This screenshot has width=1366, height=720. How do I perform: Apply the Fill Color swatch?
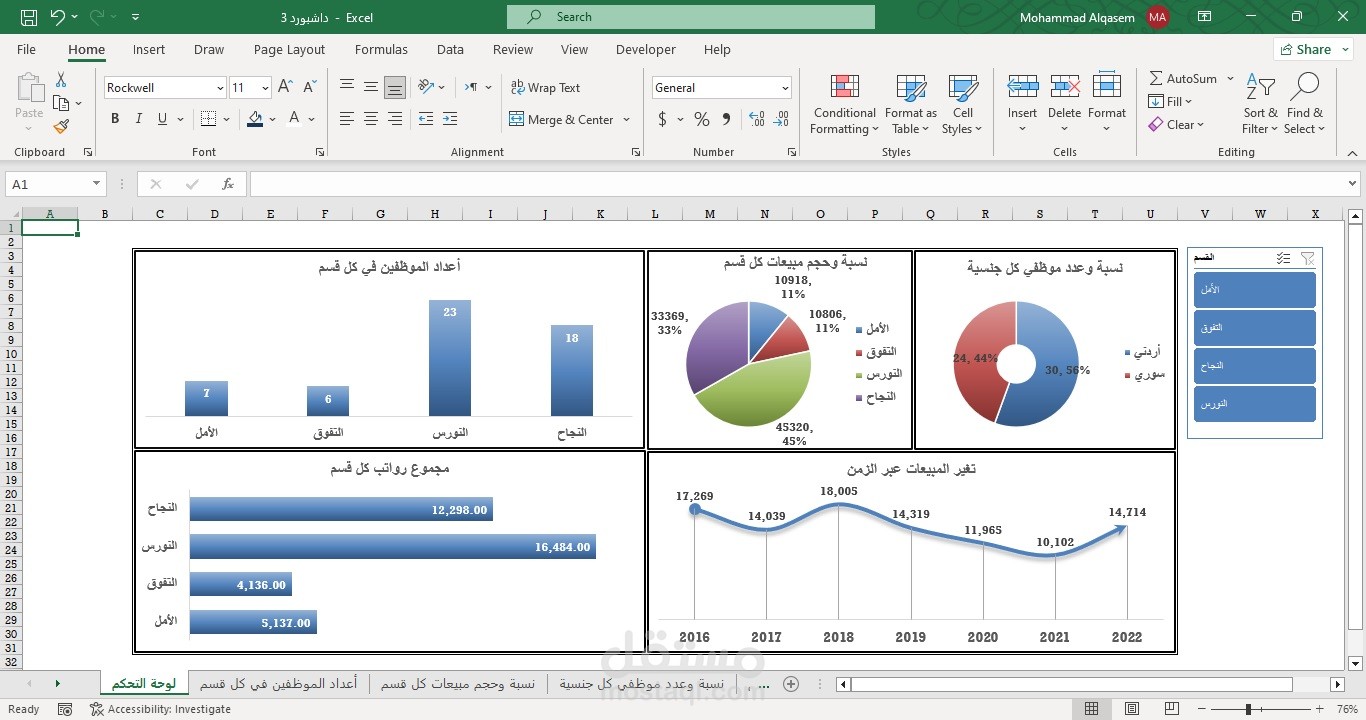point(255,119)
